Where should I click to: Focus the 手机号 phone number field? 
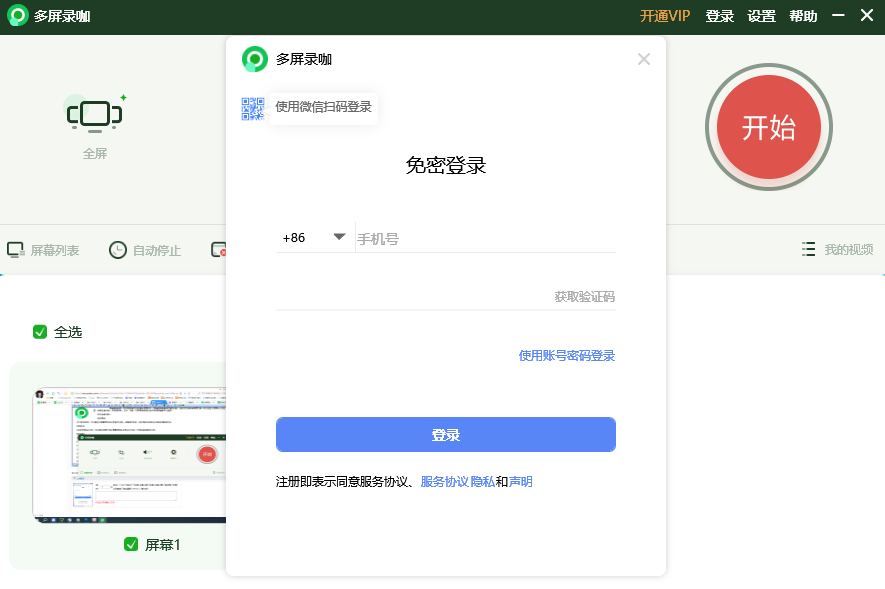pyautogui.click(x=485, y=239)
